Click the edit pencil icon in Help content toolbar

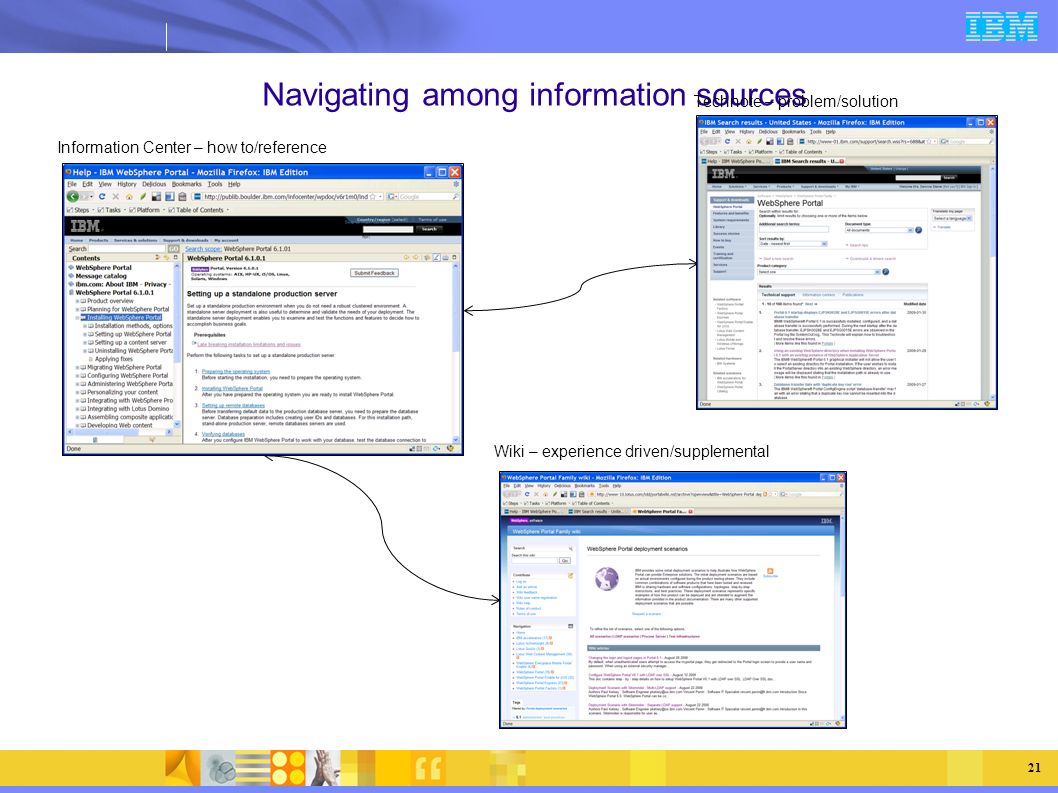(436, 258)
